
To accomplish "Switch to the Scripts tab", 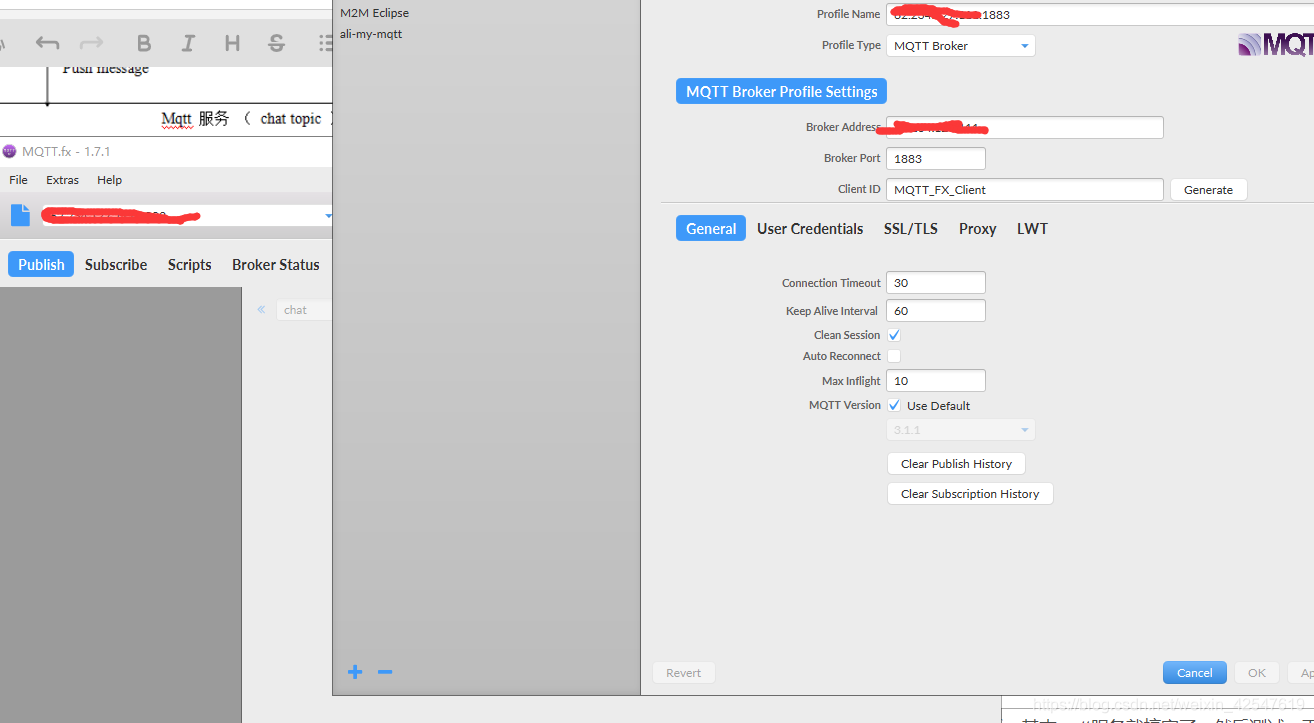I will 189,264.
